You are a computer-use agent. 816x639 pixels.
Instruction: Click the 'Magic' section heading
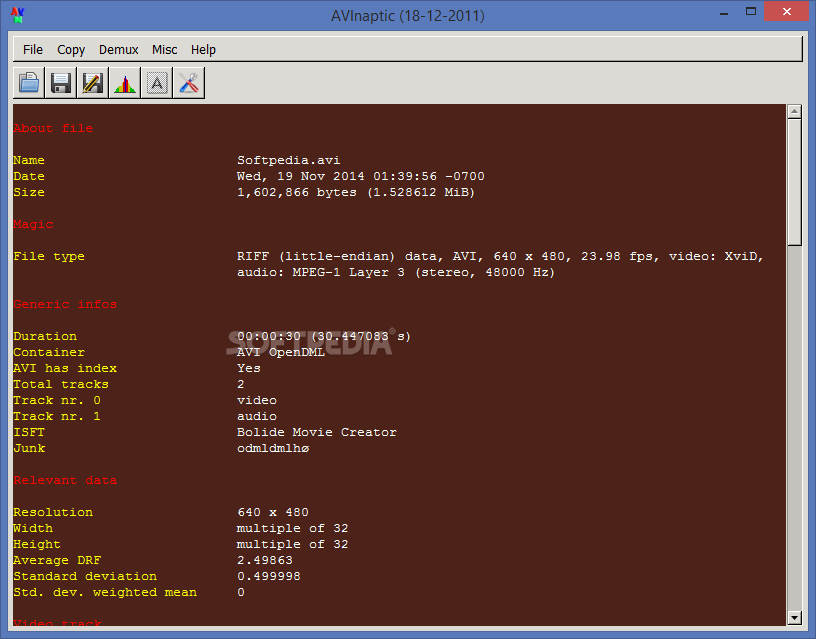(33, 224)
